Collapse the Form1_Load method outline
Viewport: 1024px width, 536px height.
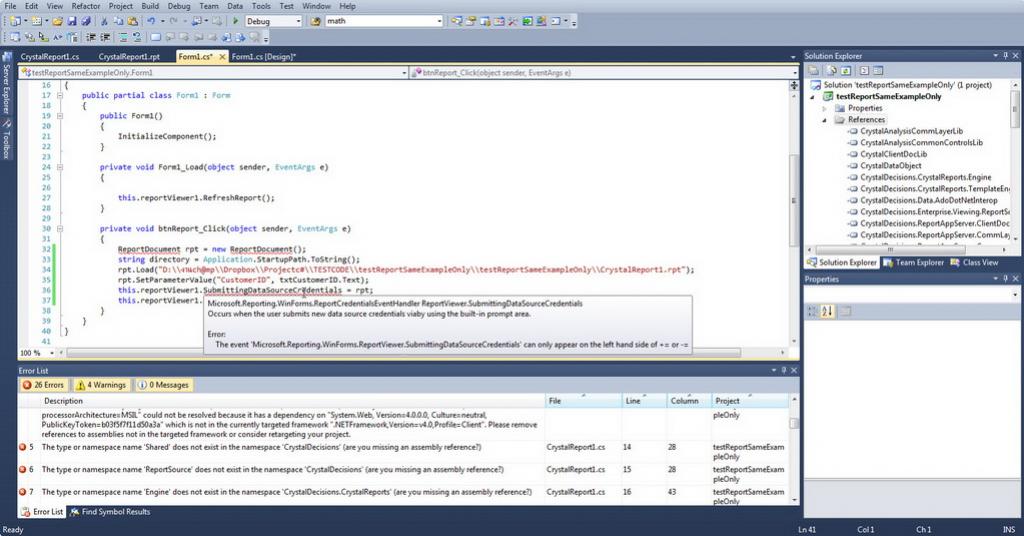(59, 167)
